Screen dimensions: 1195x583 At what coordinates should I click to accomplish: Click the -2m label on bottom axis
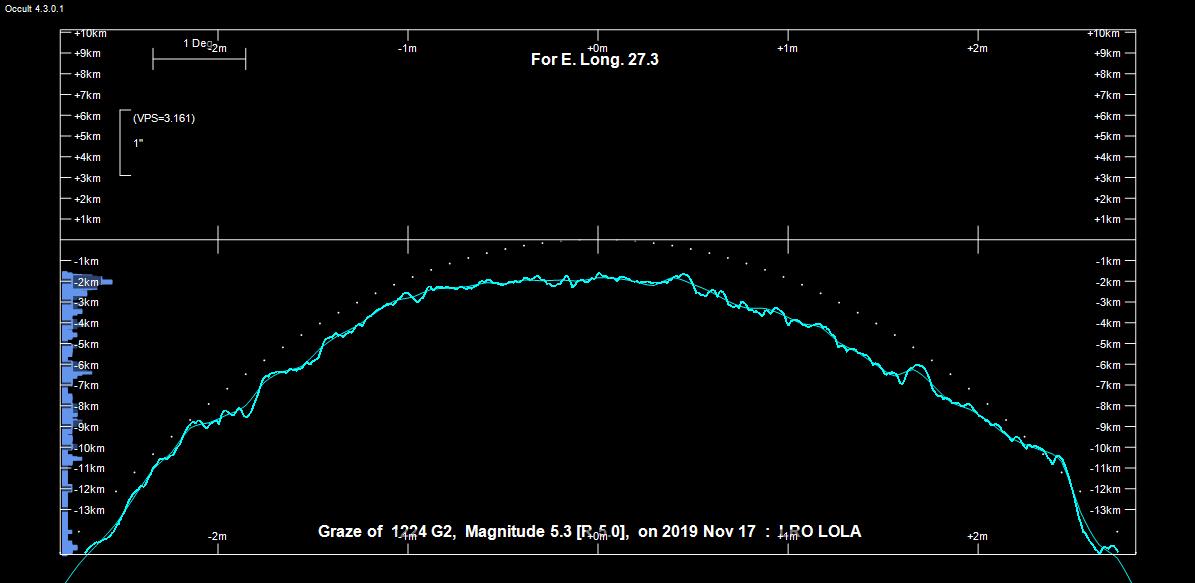pos(217,537)
